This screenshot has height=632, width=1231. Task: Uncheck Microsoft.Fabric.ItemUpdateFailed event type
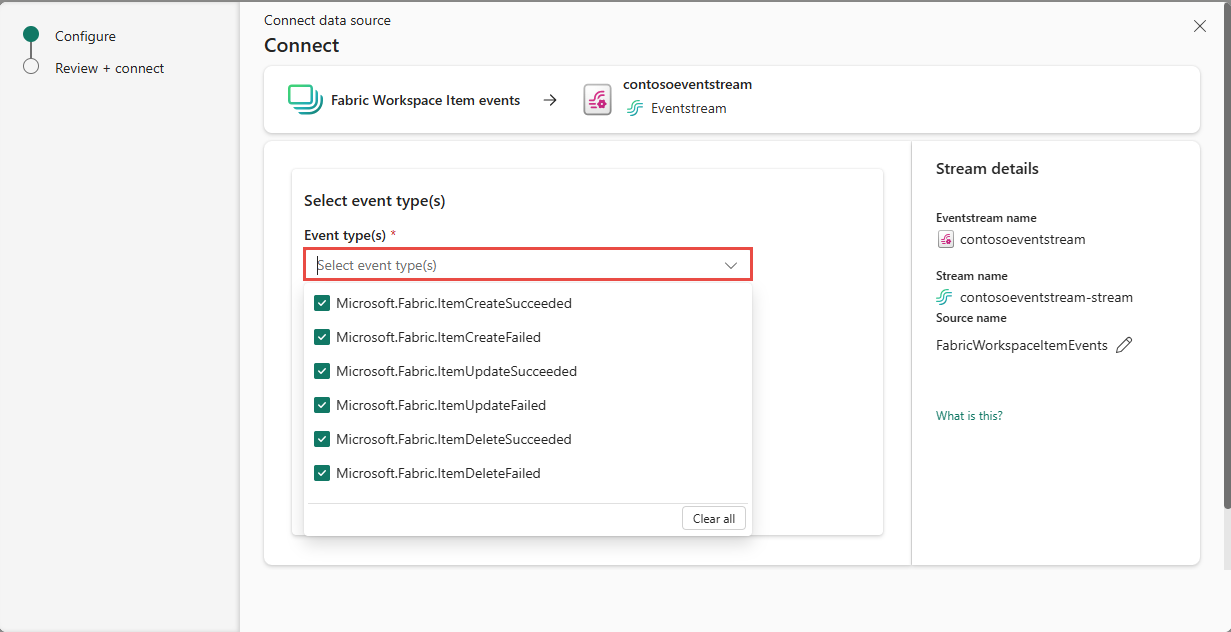(322, 405)
